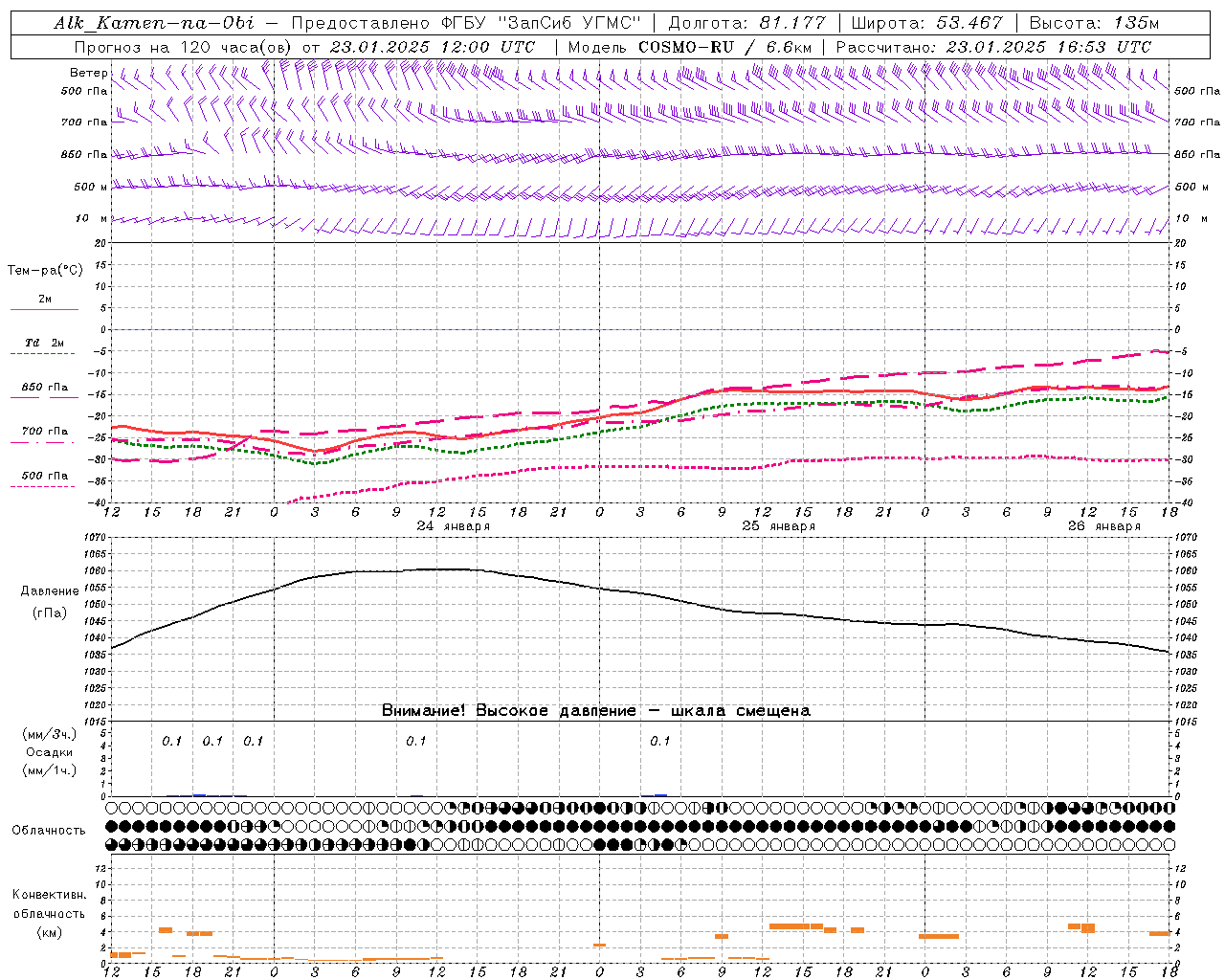Click the orange convective bar at 26 января midnight
Viewport: 1225px width, 980px height.
tap(938, 936)
